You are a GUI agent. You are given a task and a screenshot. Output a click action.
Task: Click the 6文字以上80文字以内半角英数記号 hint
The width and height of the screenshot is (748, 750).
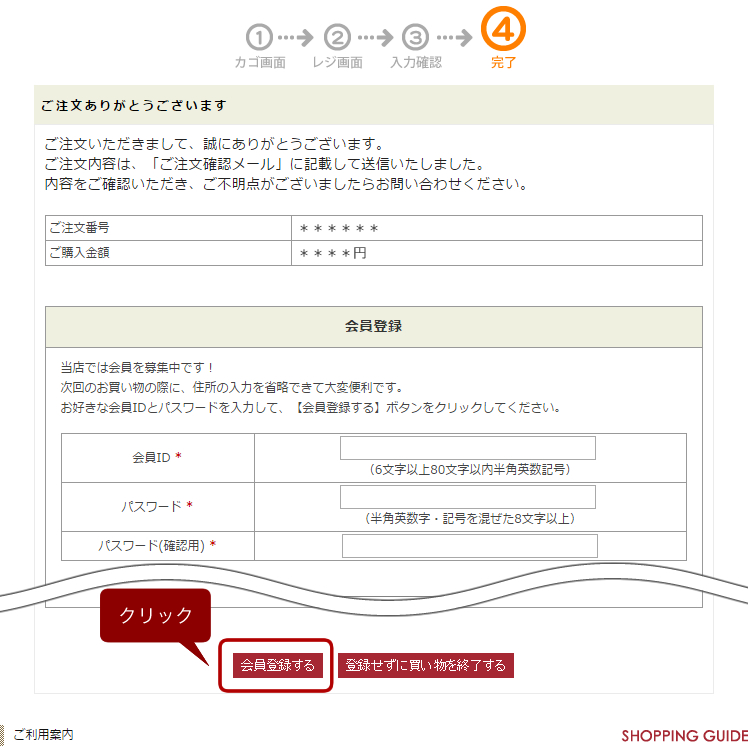click(470, 470)
